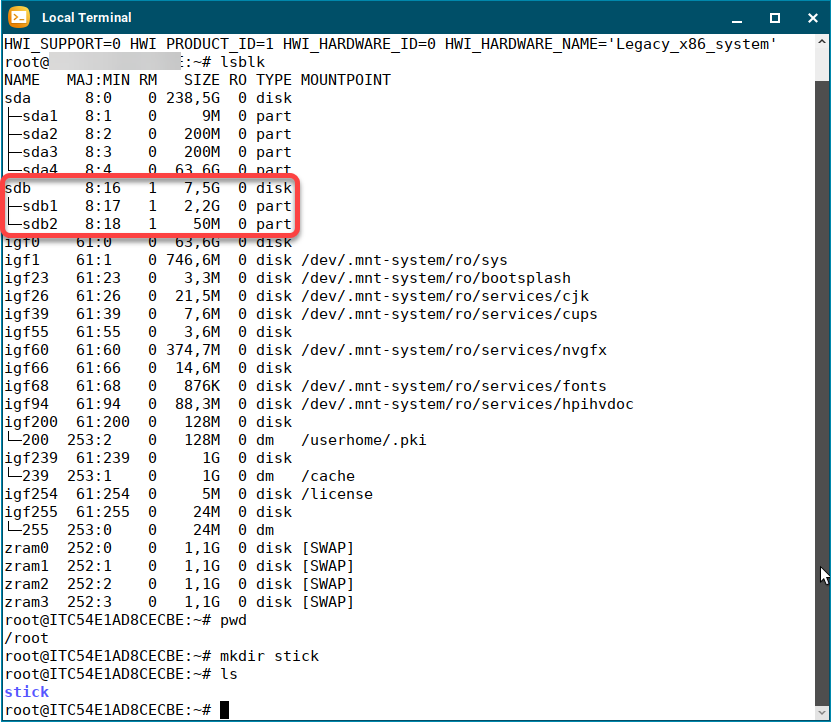Click the 'mkdir stick' command text
This screenshot has height=722, width=831.
pyautogui.click(x=269, y=656)
